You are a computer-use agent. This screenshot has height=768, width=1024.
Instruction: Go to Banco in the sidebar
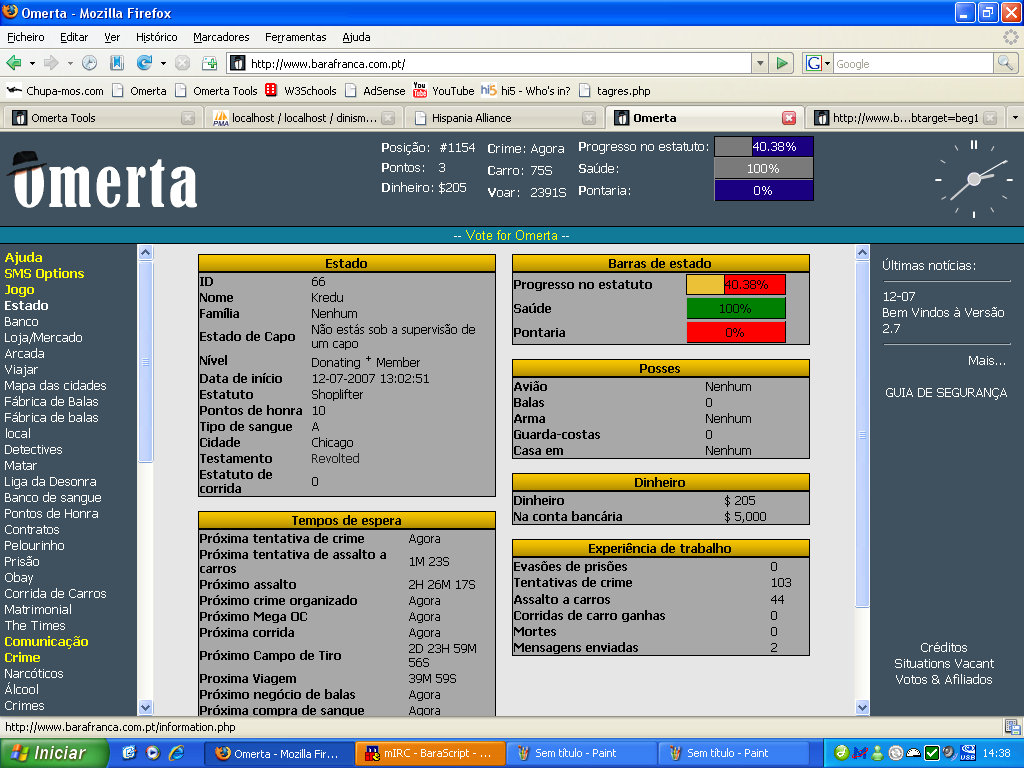coord(21,322)
